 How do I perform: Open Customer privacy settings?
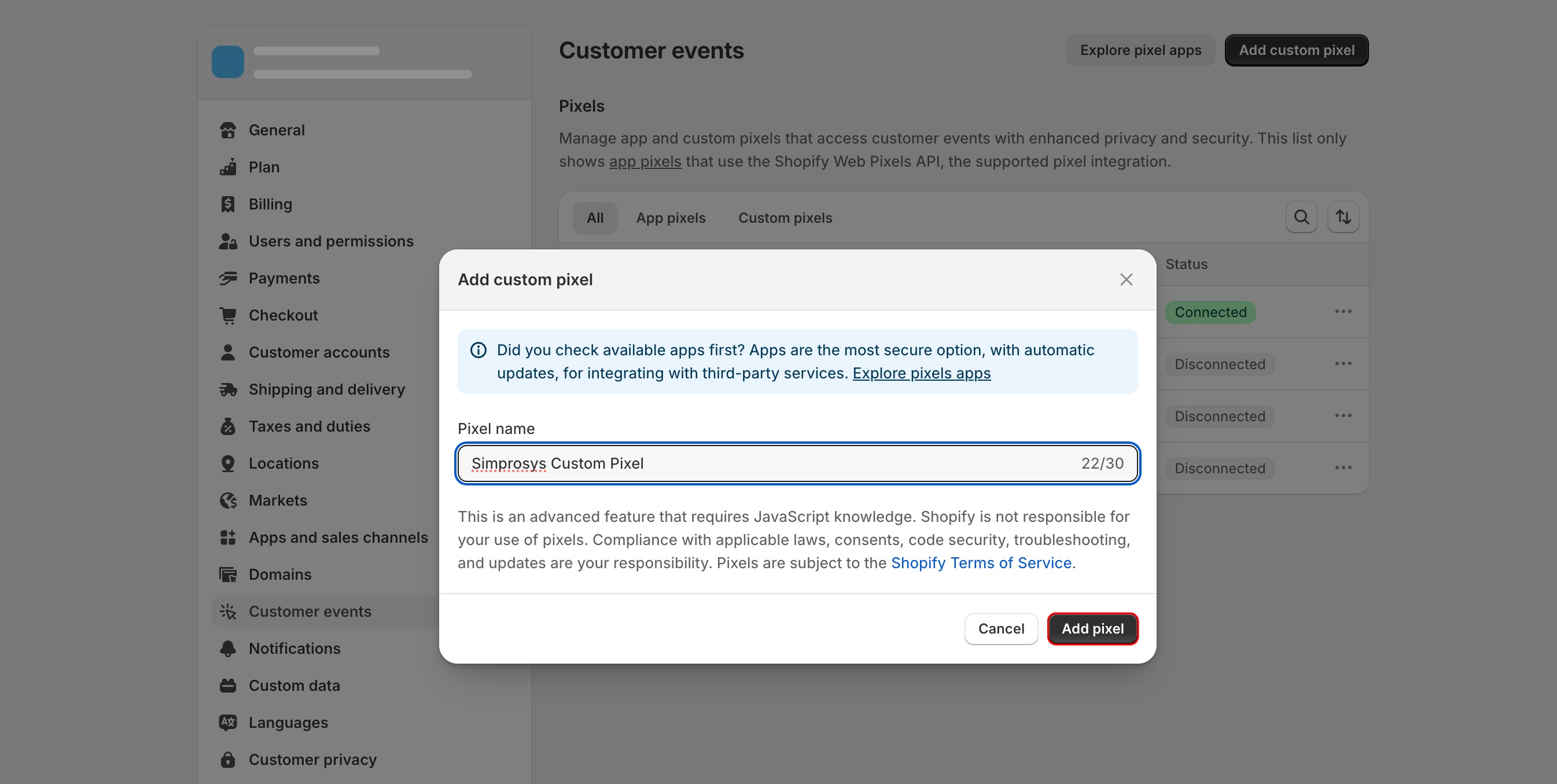pos(312,759)
